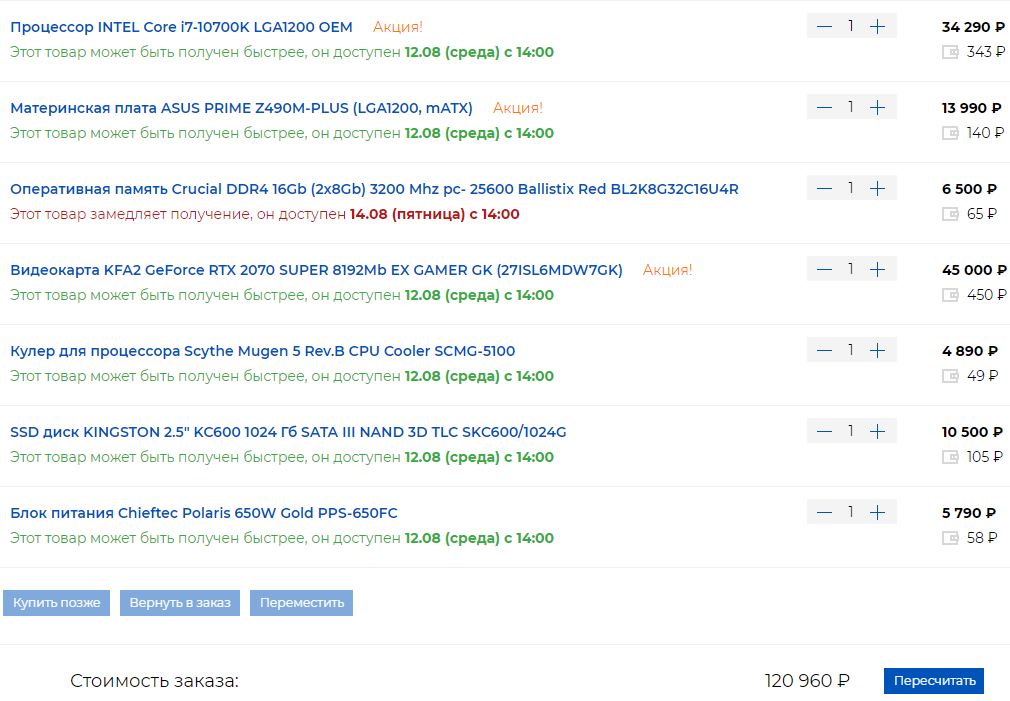Click green availability notice under Scythe cooler

click(281, 376)
